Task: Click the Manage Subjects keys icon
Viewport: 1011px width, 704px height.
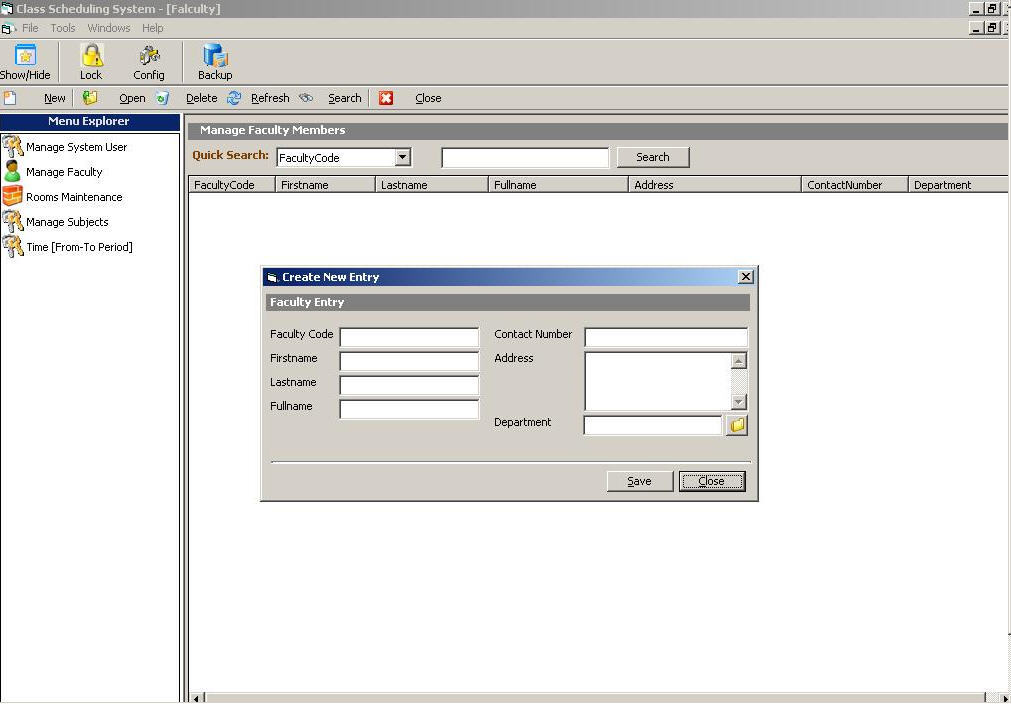Action: pyautogui.click(x=12, y=222)
